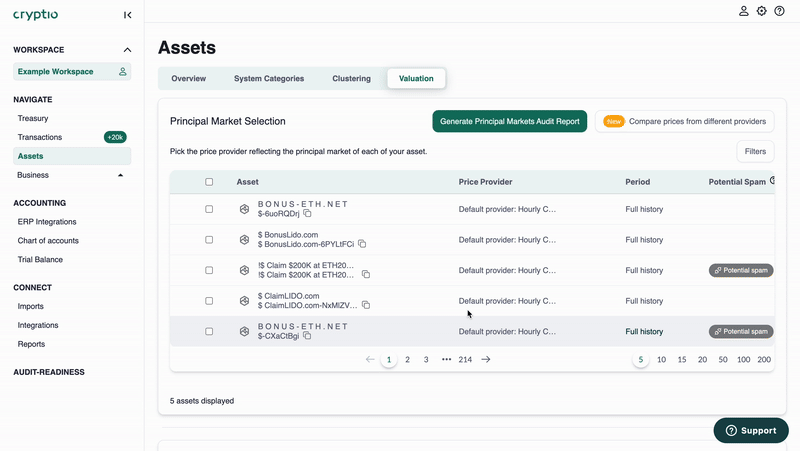Click the +20k Transactions badge

coord(115,137)
